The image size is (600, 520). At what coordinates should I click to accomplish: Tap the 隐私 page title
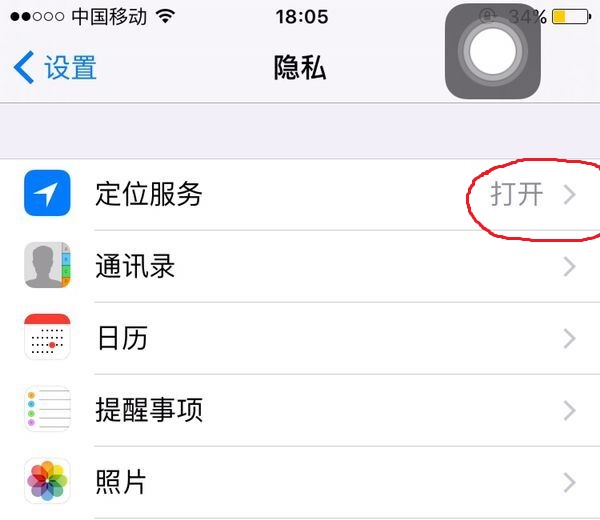point(300,67)
